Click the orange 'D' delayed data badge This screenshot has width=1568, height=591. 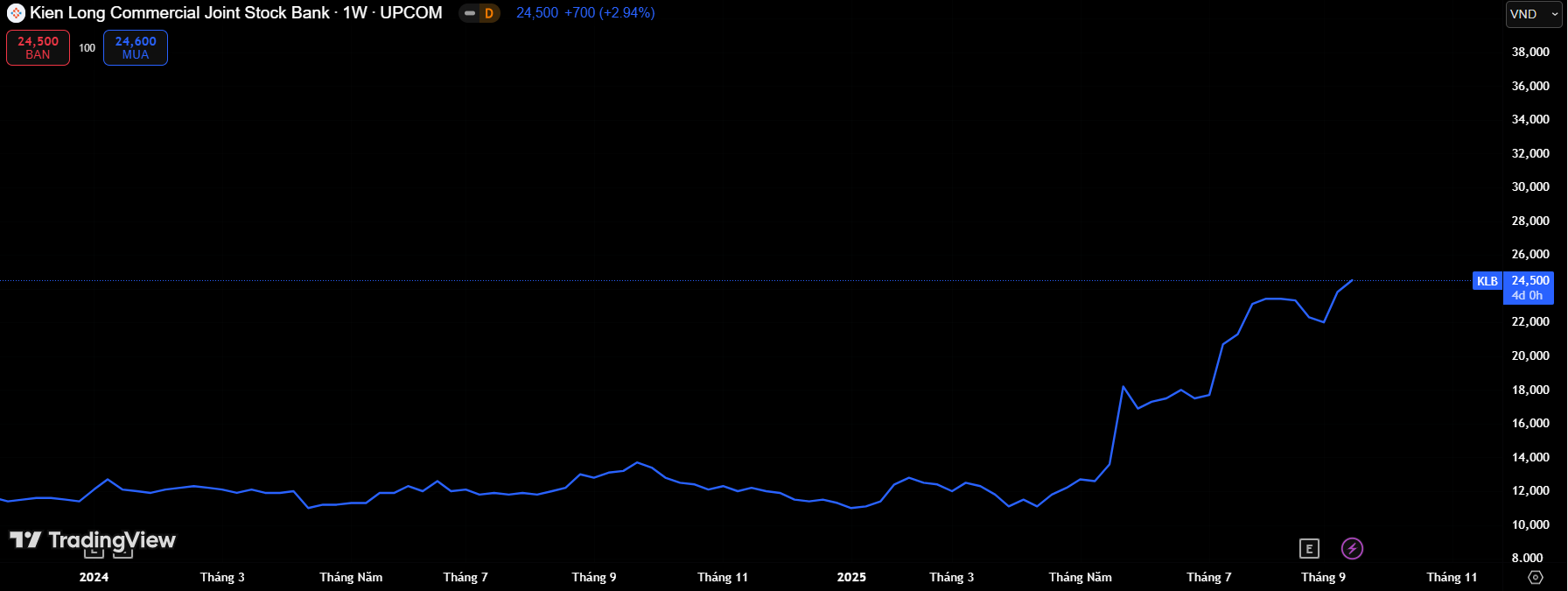[489, 13]
